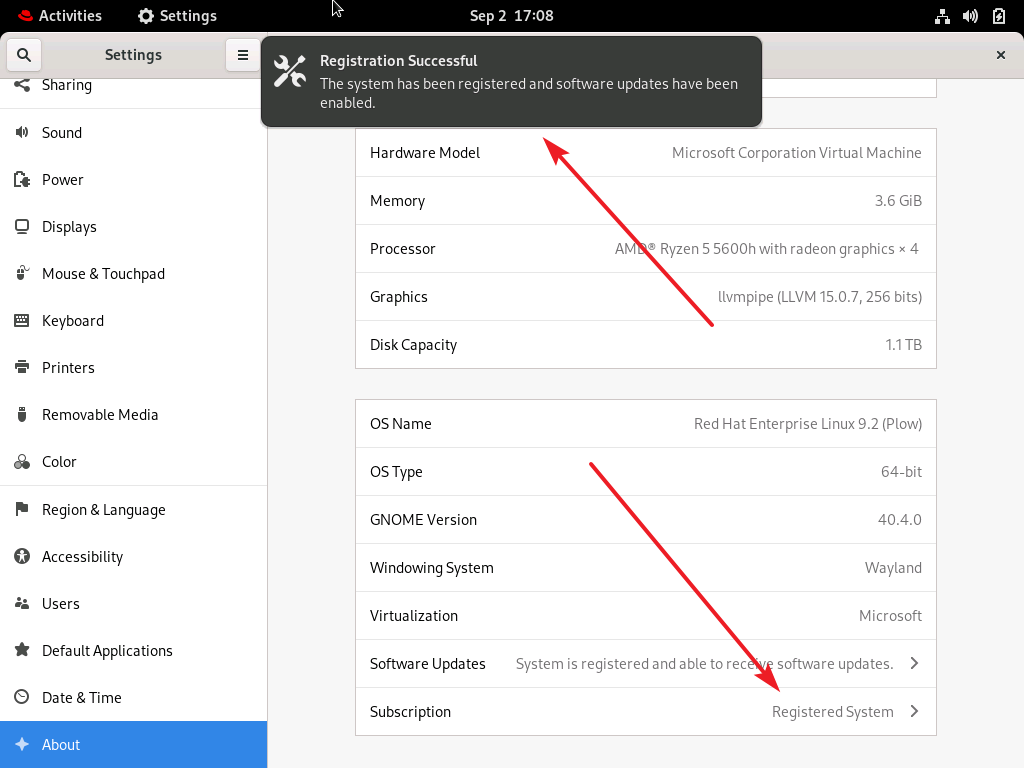Select the Keyboard sidebar label

point(73,321)
